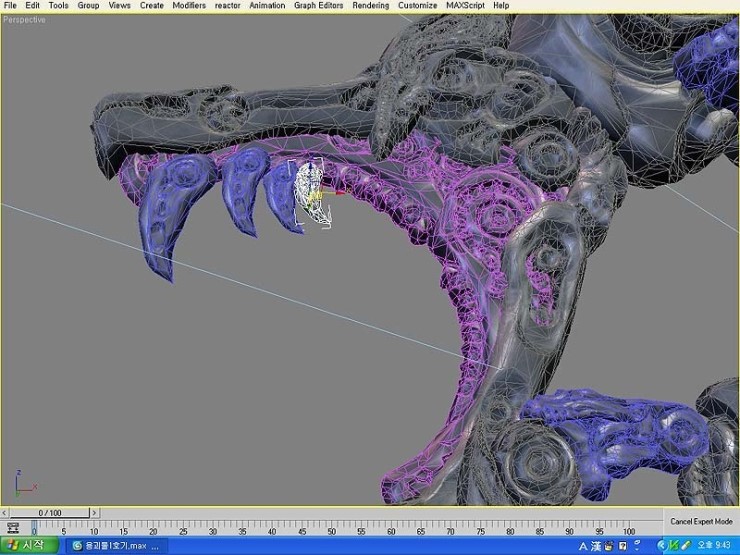Open the Windows 시작 Start button

coord(28,546)
